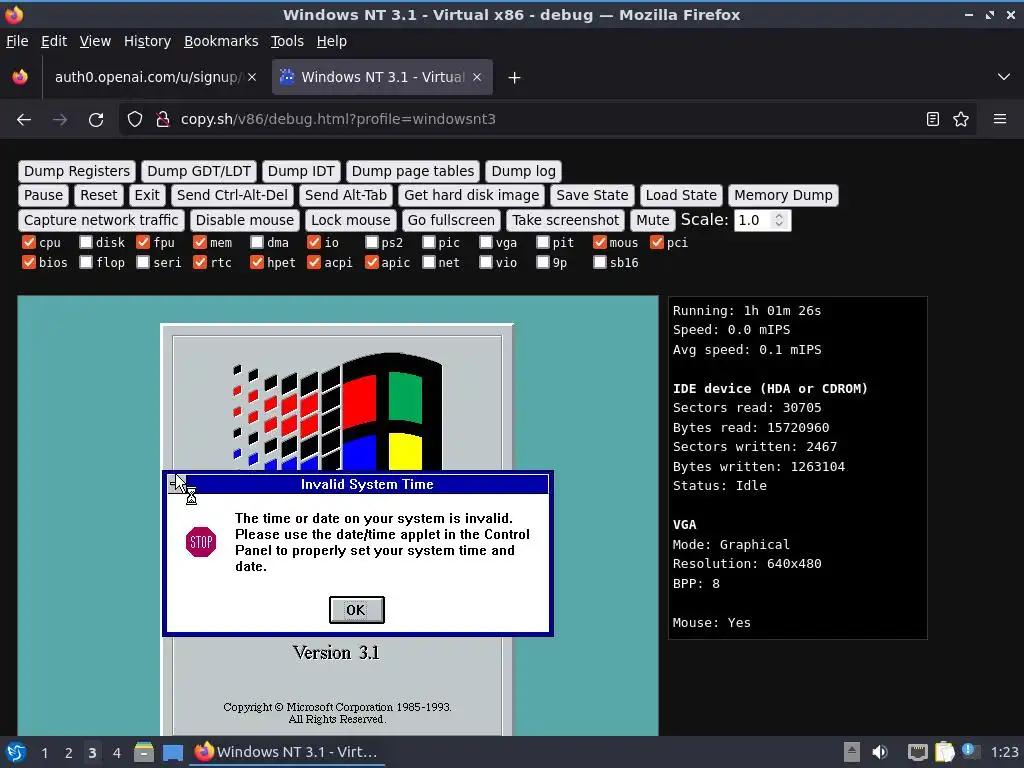Open the Bookmarks menu
The image size is (1024, 768).
pos(221,41)
